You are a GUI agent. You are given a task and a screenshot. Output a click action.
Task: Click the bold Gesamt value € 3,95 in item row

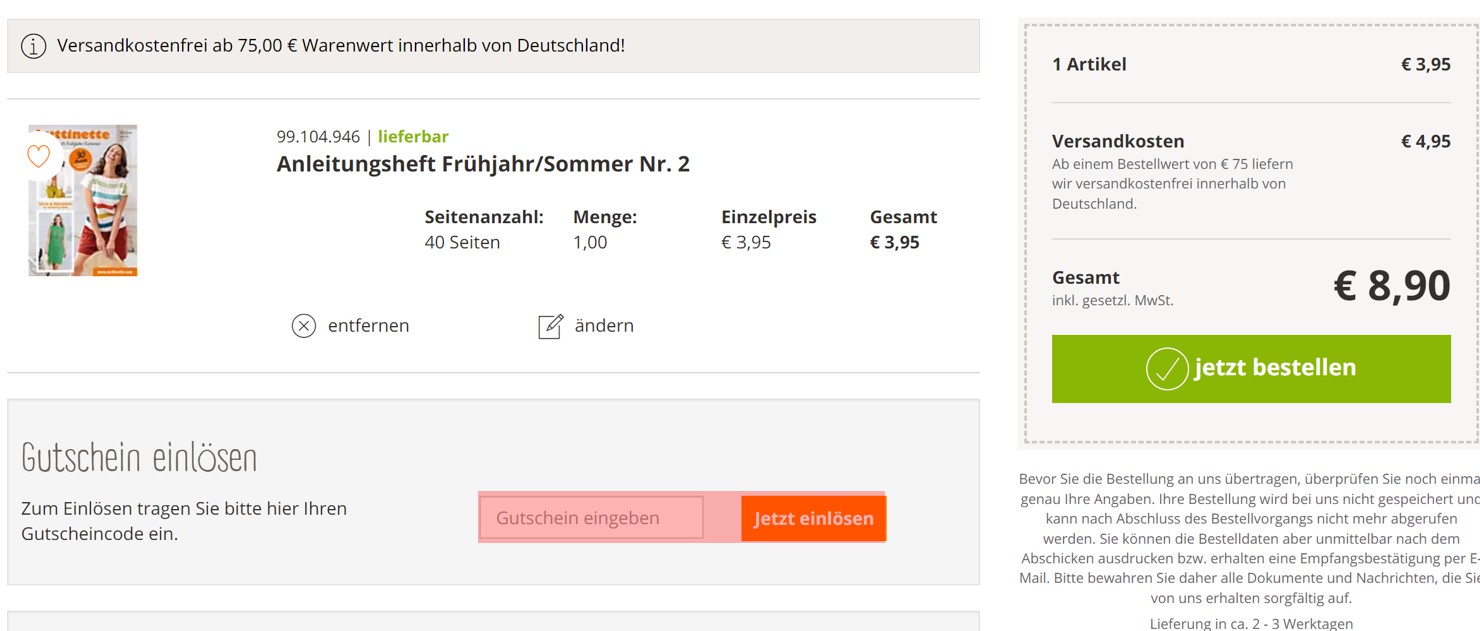895,242
